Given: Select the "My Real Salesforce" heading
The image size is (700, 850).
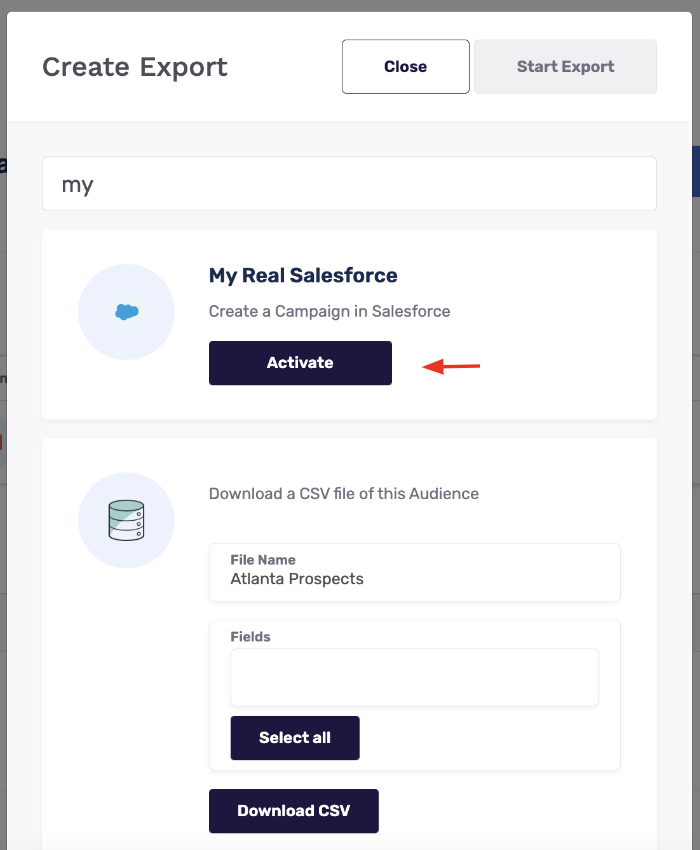Looking at the screenshot, I should pos(303,276).
